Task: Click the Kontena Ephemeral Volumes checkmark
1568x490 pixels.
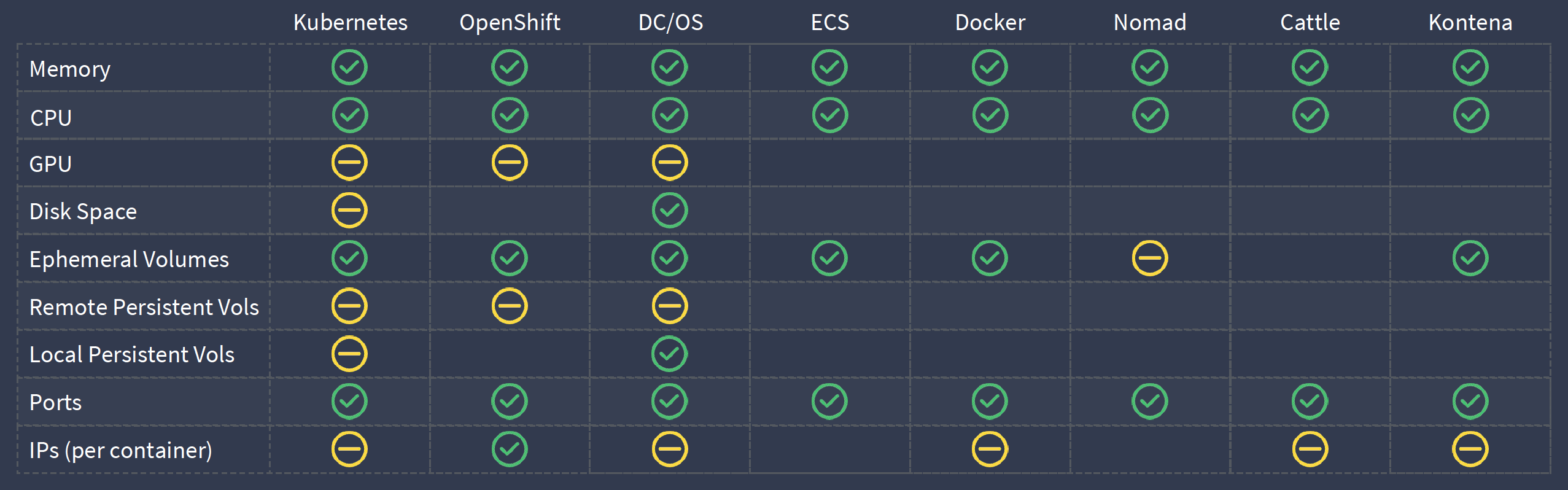Action: tap(1470, 259)
